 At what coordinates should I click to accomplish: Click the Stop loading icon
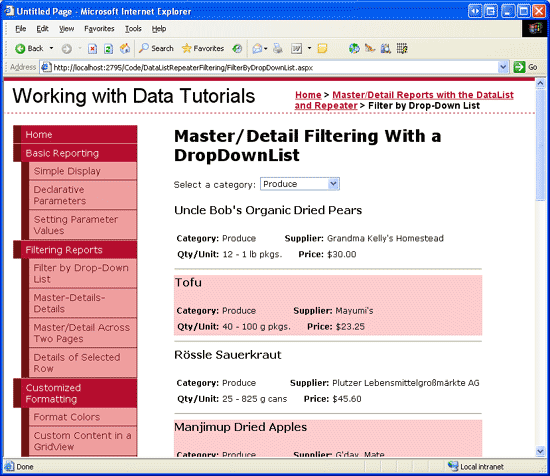(x=92, y=48)
